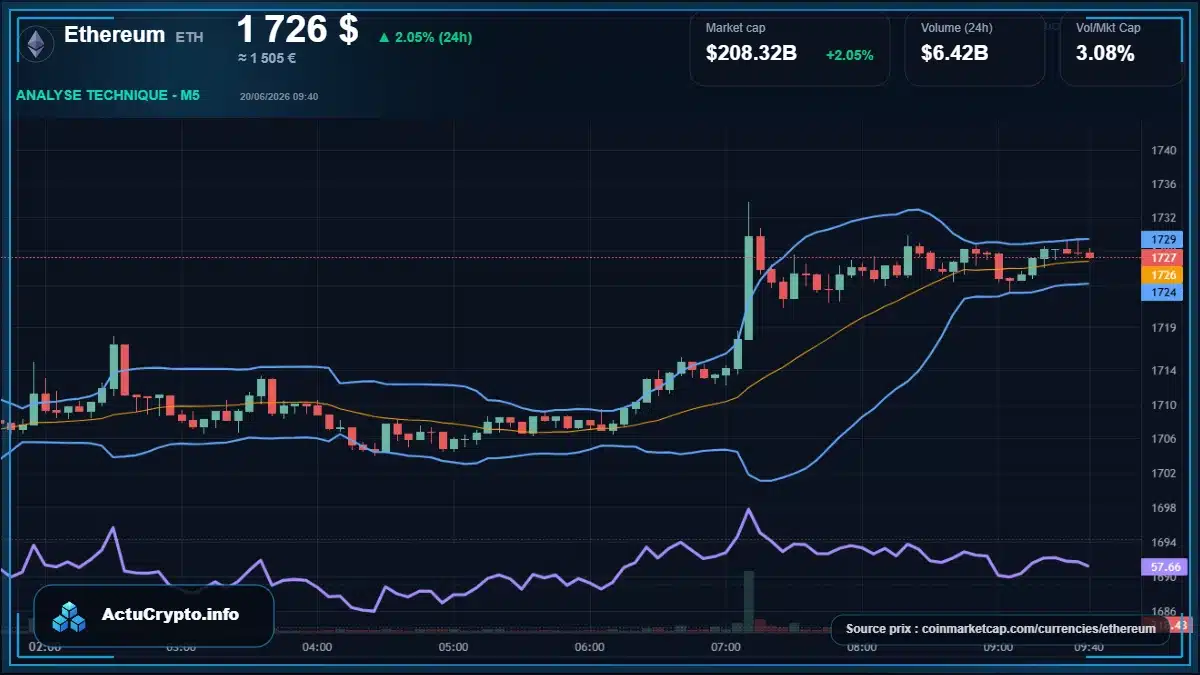Click the 1702 price axis tick

click(x=1163, y=473)
